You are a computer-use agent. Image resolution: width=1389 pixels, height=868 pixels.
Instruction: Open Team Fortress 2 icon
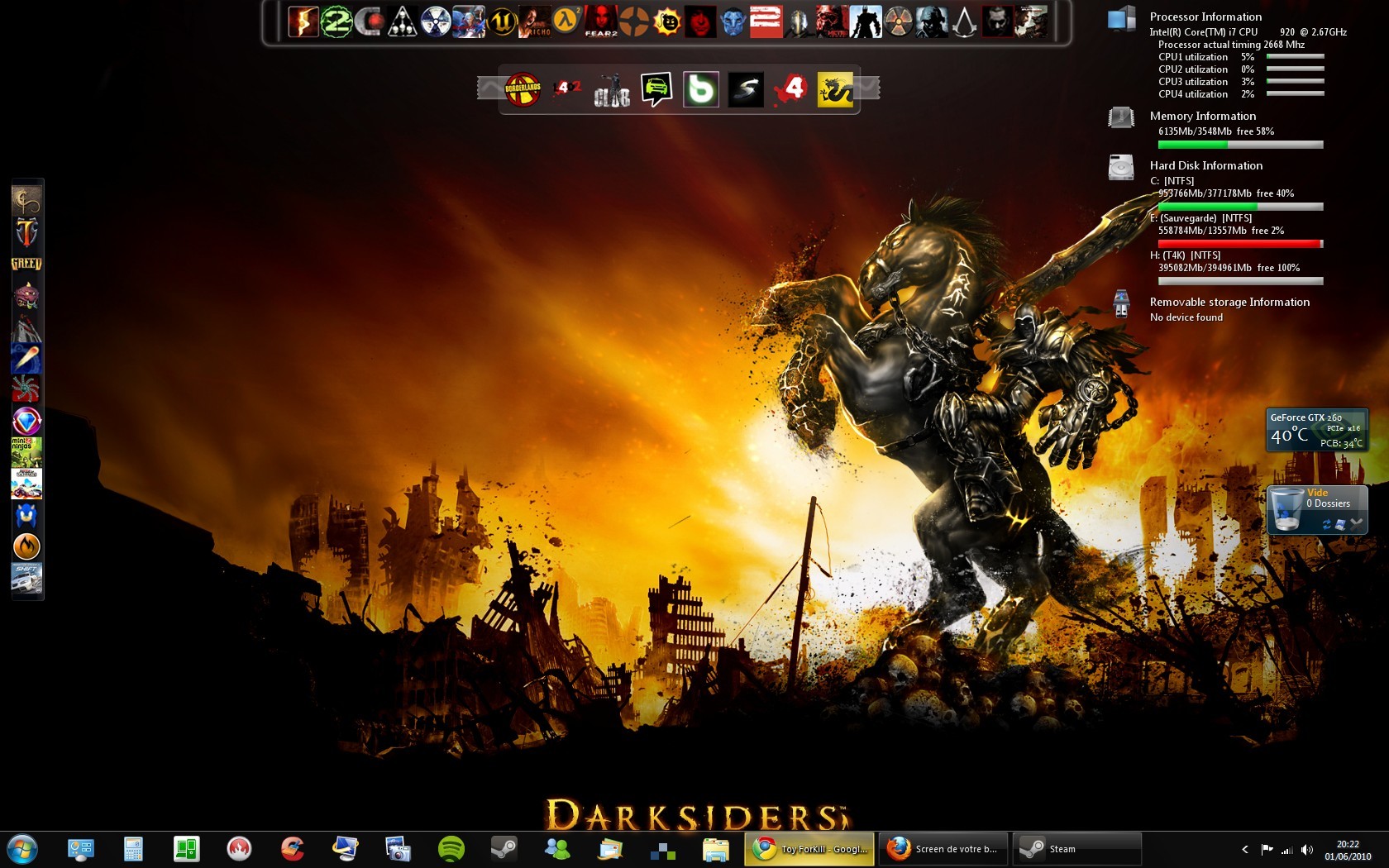(x=634, y=21)
